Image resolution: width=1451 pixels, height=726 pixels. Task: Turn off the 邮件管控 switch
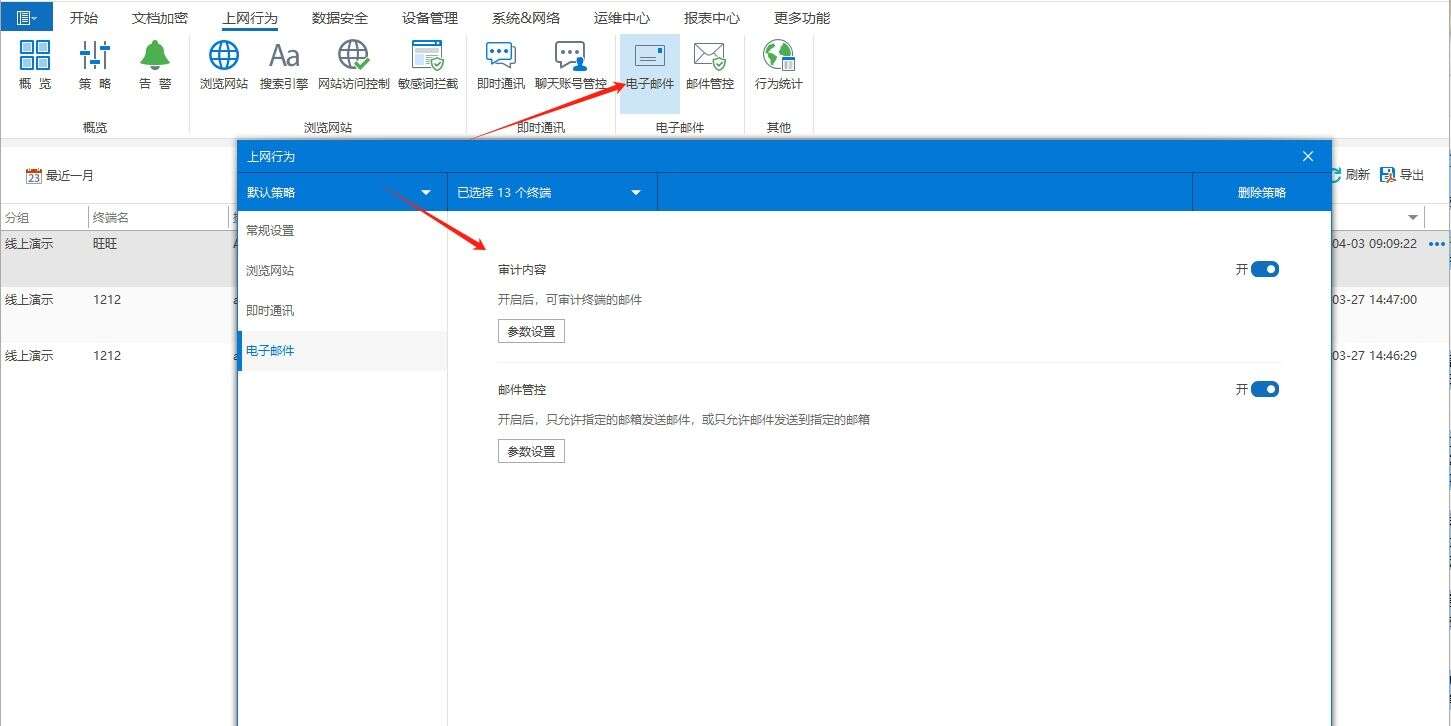[1265, 389]
